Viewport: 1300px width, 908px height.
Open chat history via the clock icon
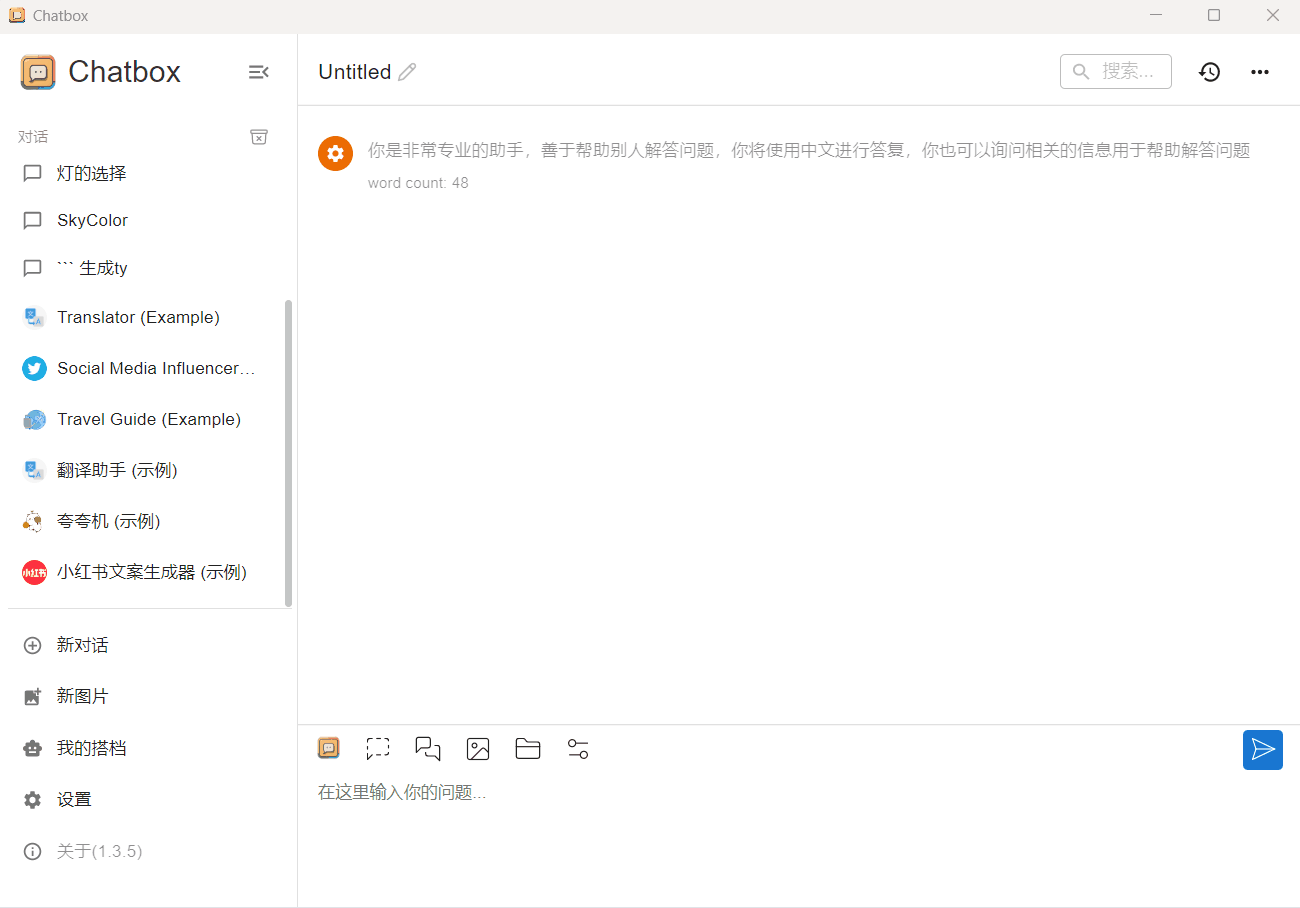coord(1209,71)
